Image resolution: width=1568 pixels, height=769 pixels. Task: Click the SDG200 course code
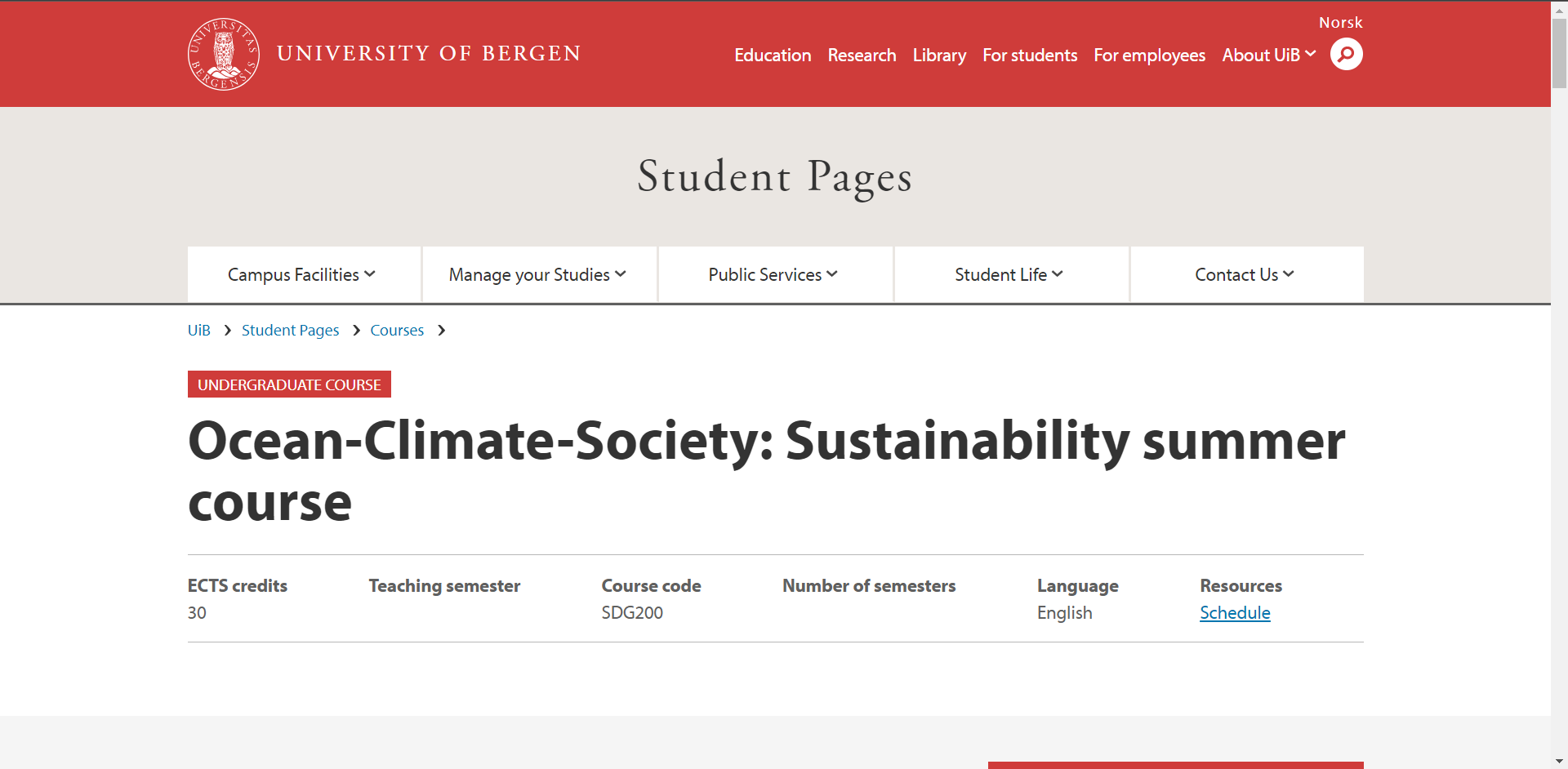pyautogui.click(x=632, y=613)
